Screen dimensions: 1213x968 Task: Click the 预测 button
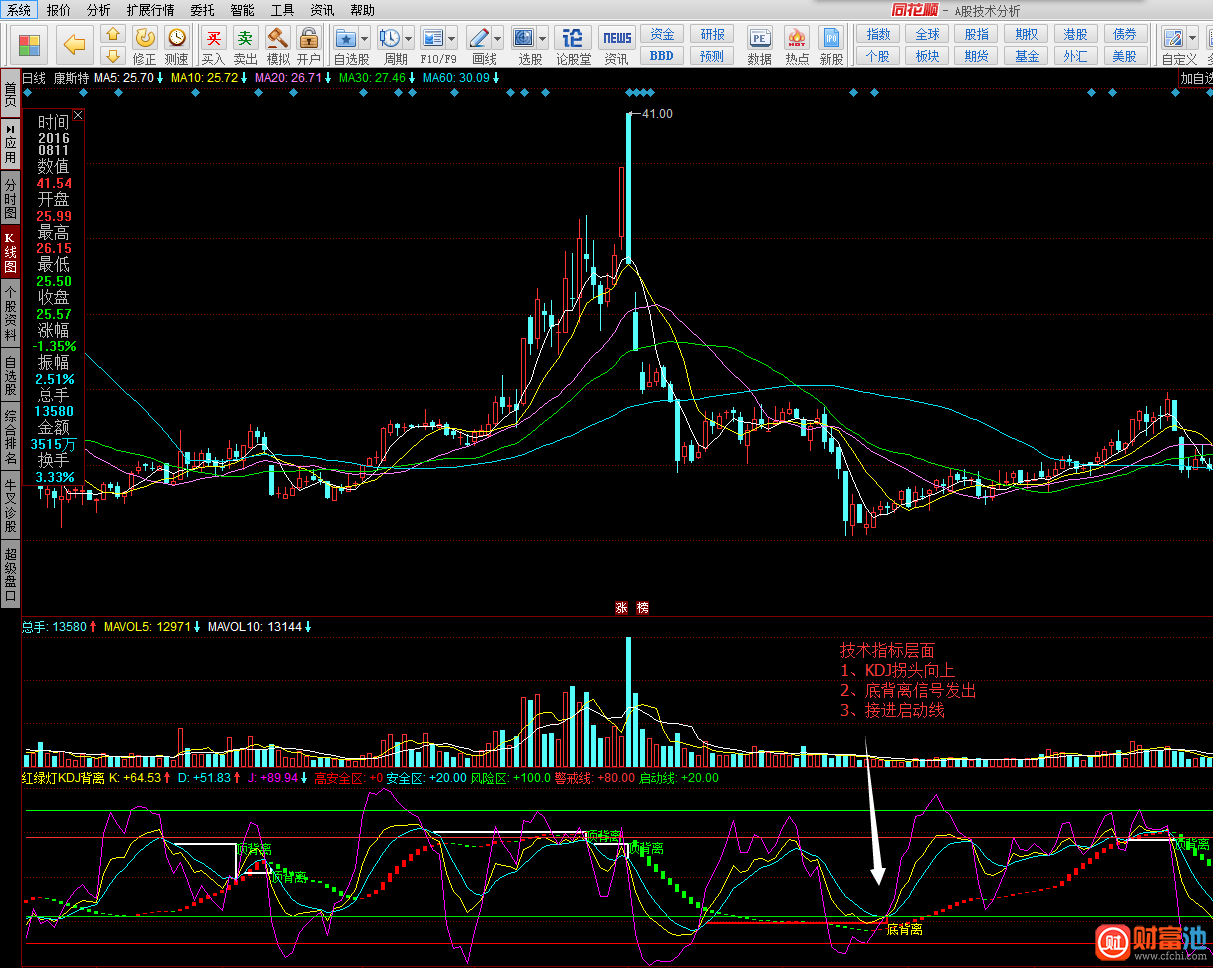click(x=712, y=56)
